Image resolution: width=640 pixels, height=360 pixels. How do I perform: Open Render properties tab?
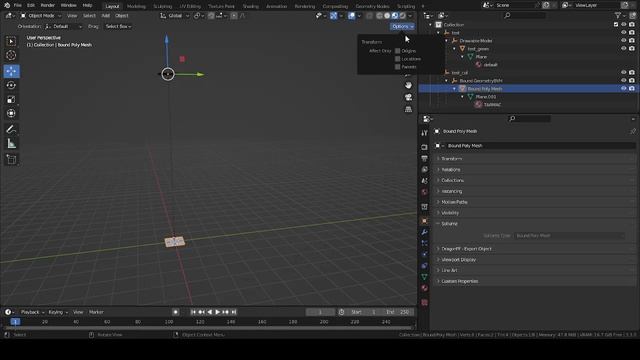(424, 147)
